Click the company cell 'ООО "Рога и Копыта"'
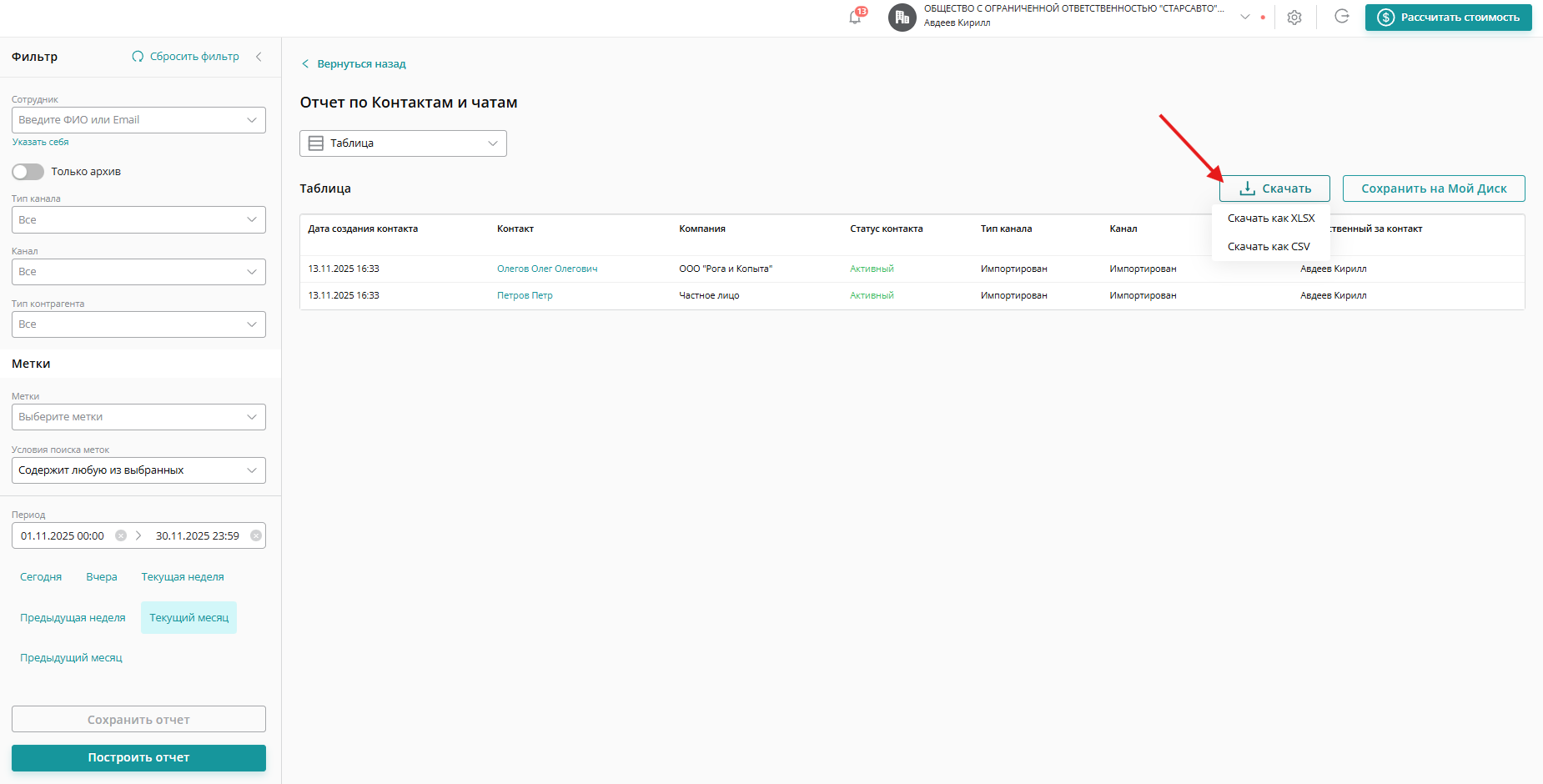This screenshot has width=1543, height=784. tap(726, 269)
